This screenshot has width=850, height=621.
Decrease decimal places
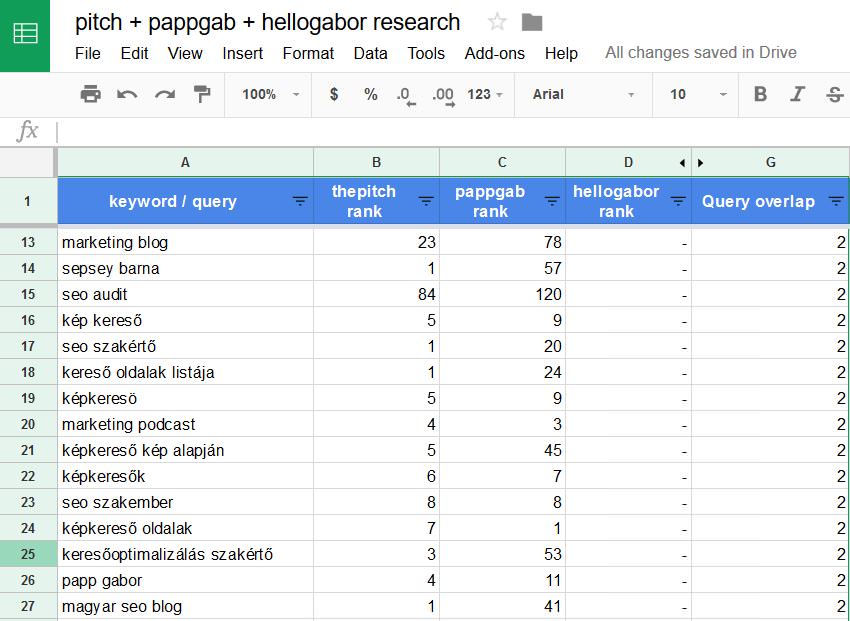click(406, 95)
